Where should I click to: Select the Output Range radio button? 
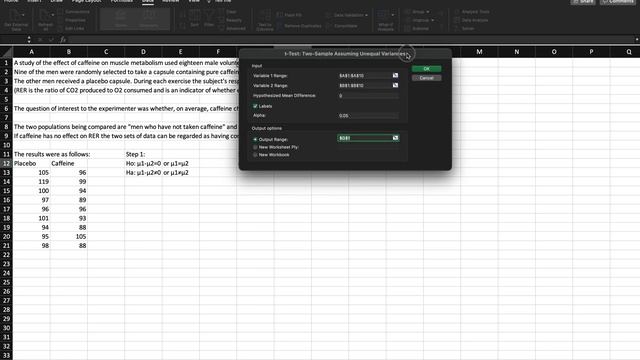(255, 139)
